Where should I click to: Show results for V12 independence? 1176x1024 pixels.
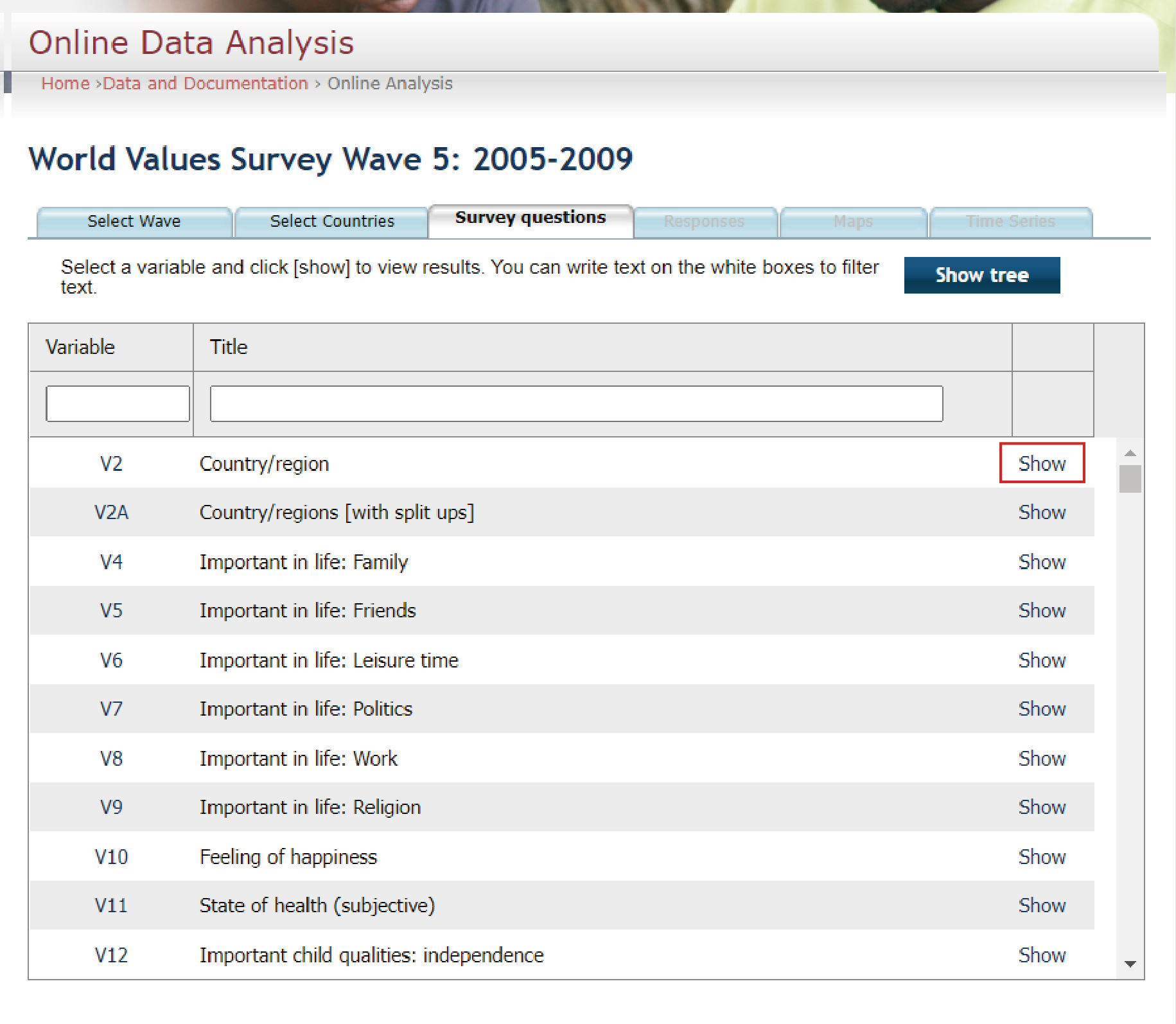(1042, 955)
